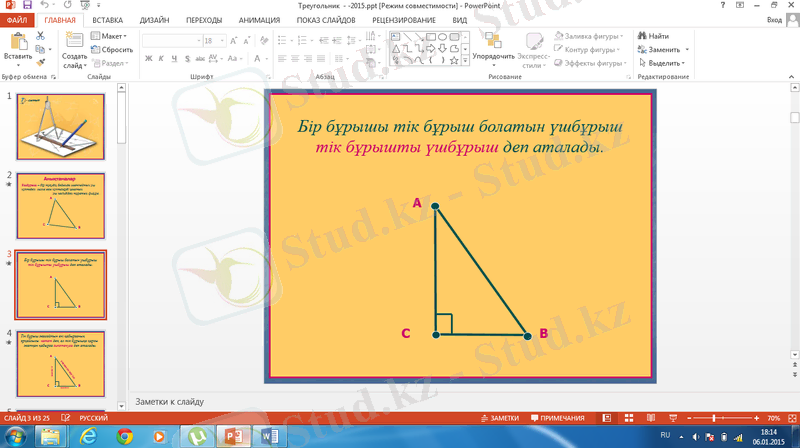Click the Создать слайд icon

[x=75, y=44]
